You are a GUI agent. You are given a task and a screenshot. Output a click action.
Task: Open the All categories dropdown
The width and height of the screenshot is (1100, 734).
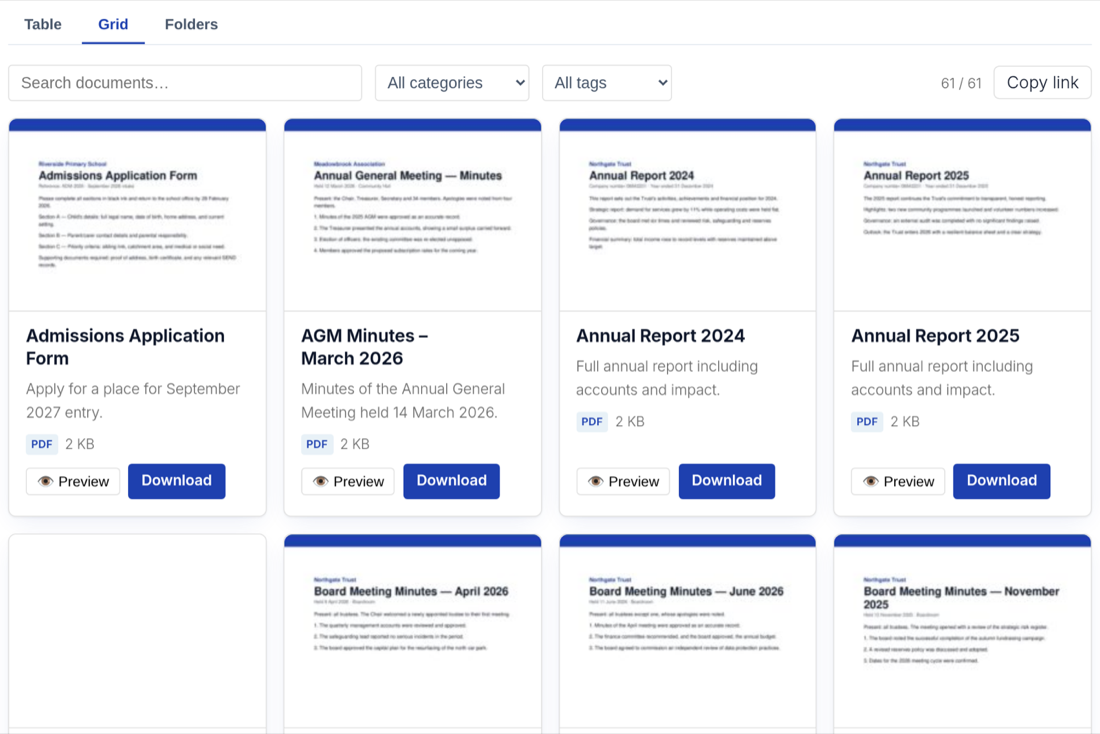[x=452, y=83]
